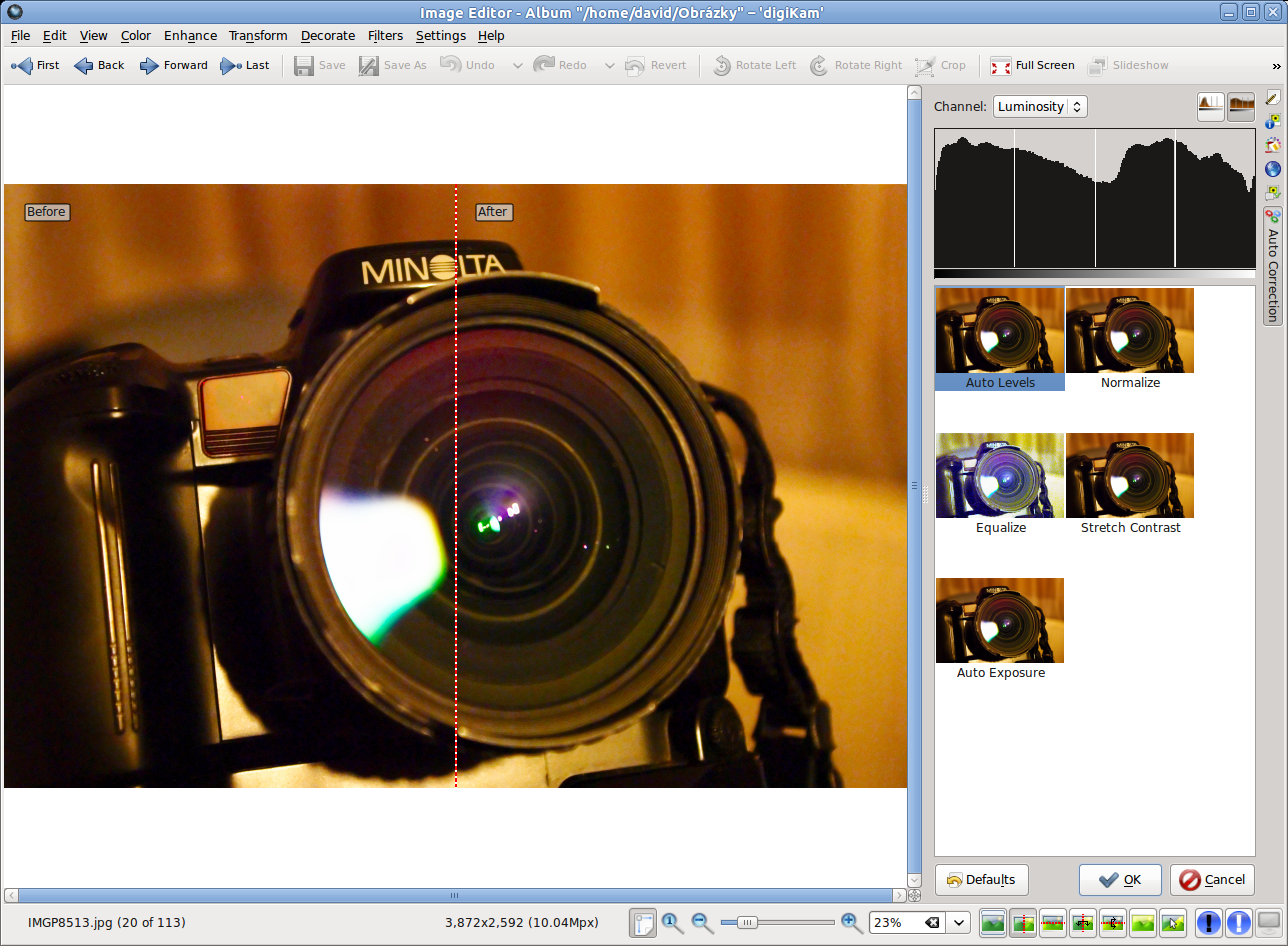Select horizontal split preview mode
Viewport: 1288px width, 946px height.
coord(1053,922)
